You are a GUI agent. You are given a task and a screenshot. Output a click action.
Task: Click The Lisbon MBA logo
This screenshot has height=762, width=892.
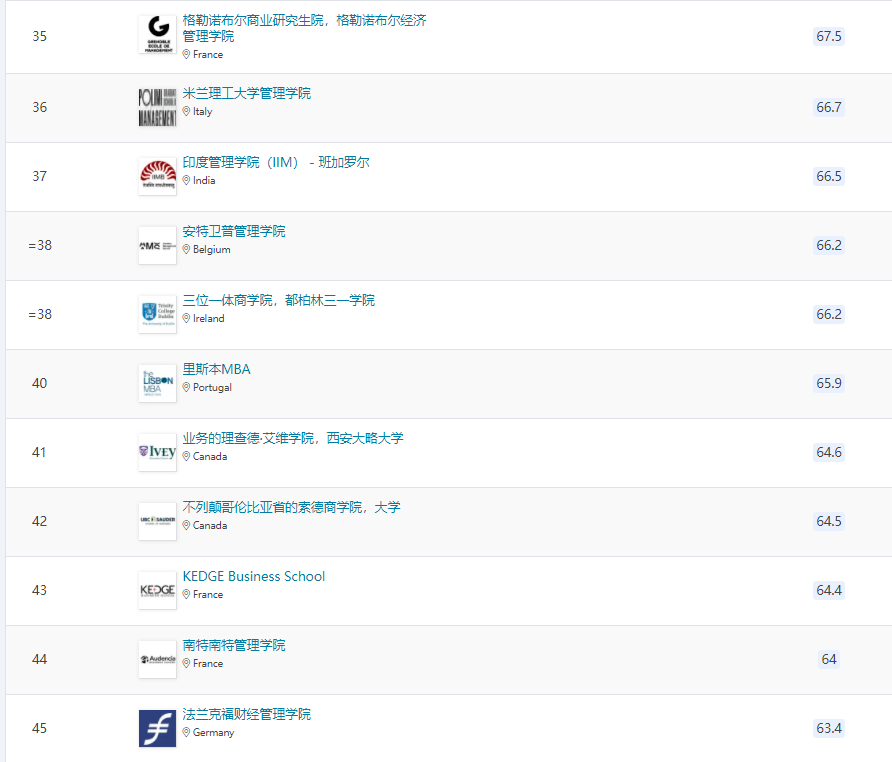157,381
